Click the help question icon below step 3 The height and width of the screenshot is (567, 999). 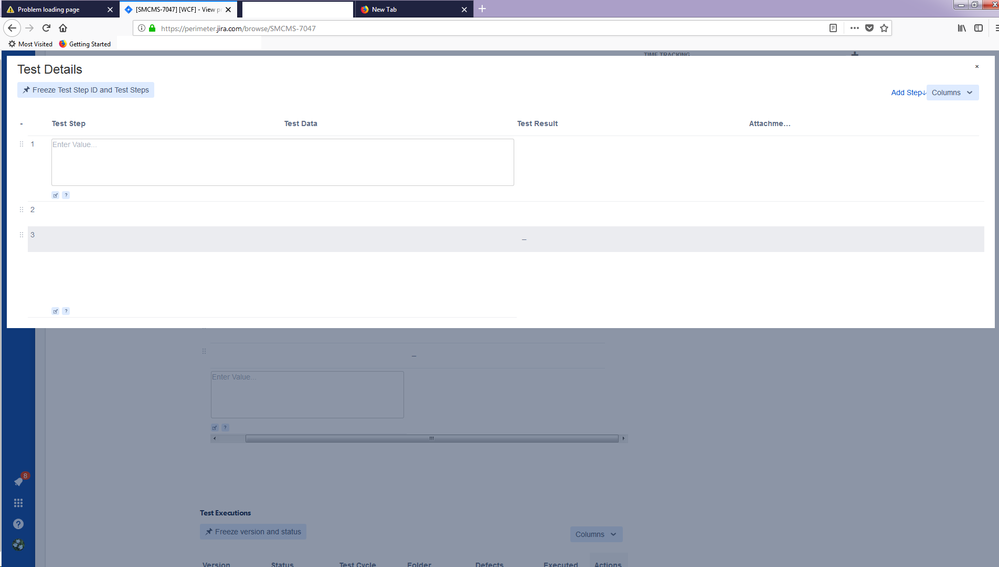(66, 311)
